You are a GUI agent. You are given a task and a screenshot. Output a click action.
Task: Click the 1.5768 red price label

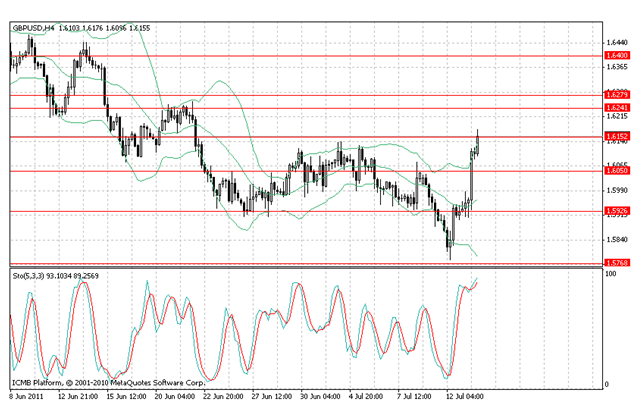pos(616,263)
